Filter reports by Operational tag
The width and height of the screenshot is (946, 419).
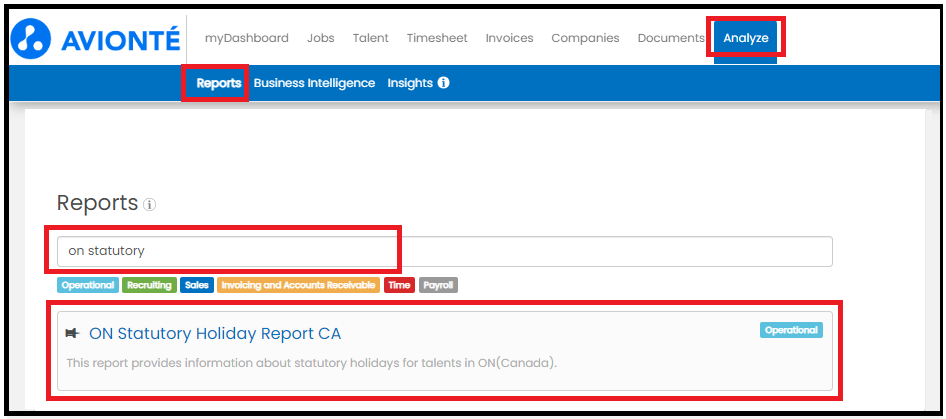point(88,285)
